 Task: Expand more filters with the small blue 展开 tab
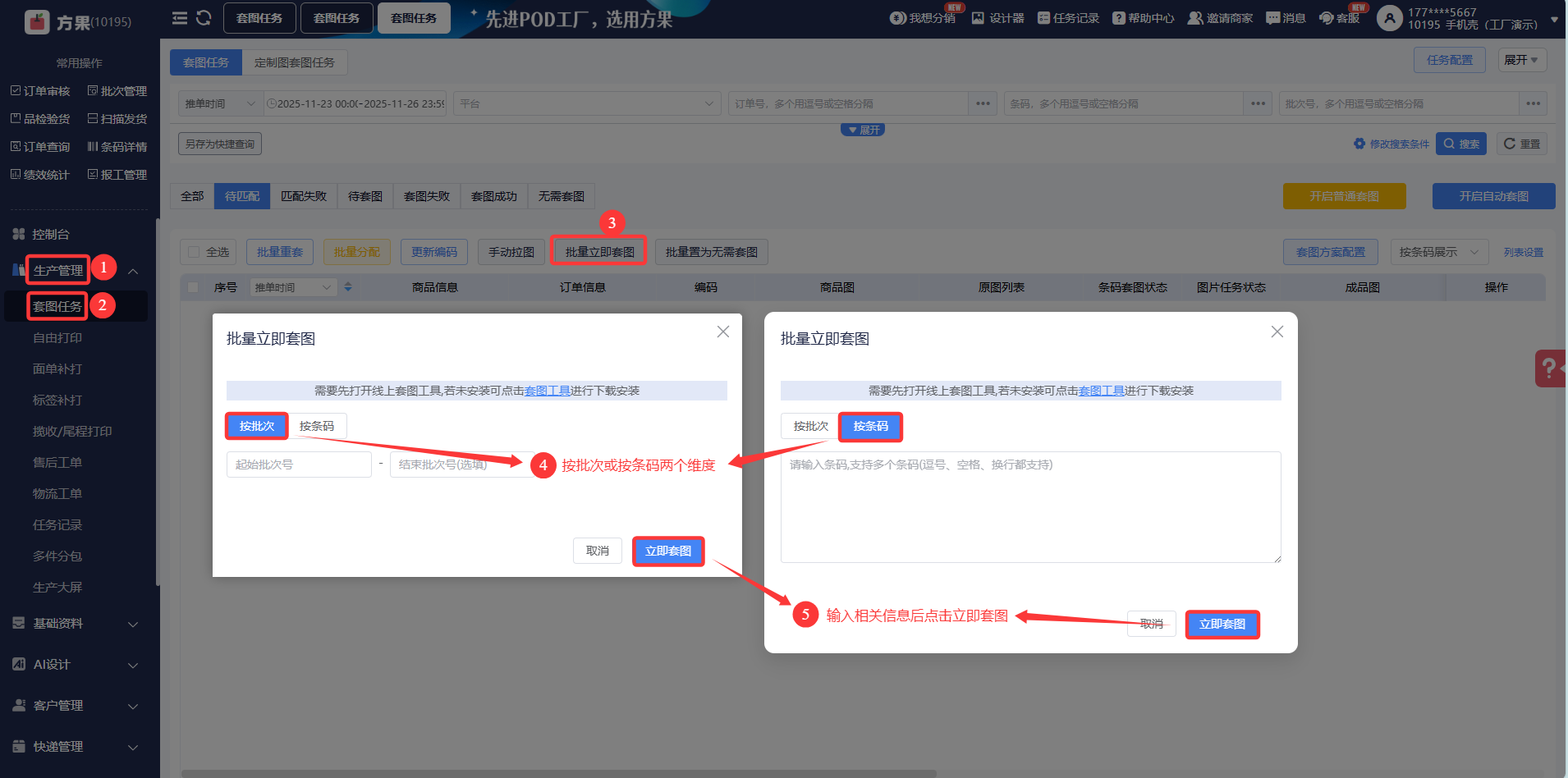[863, 130]
